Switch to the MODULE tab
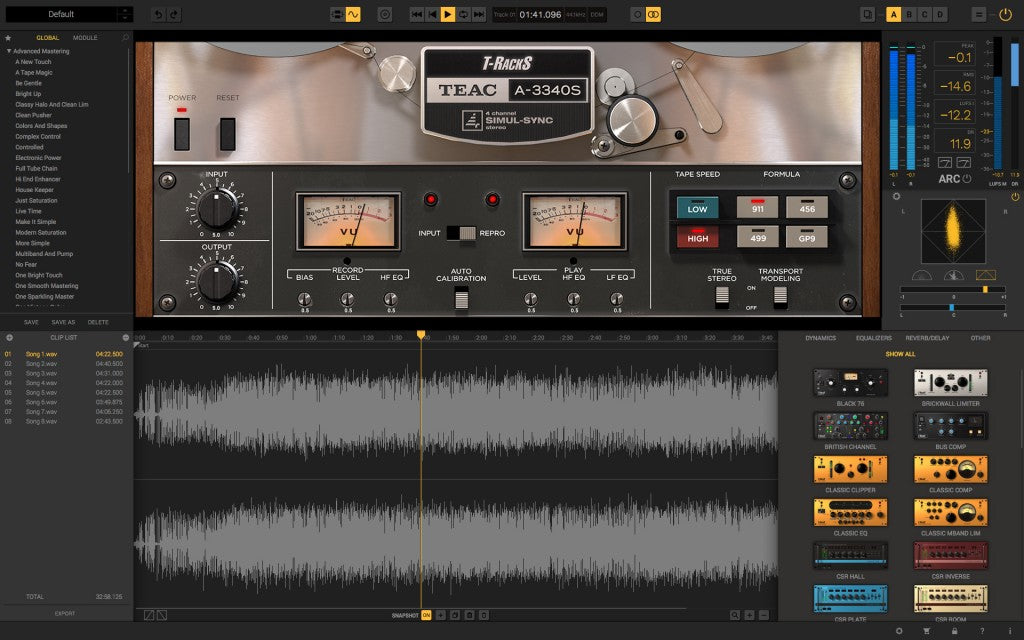 pyautogui.click(x=85, y=37)
